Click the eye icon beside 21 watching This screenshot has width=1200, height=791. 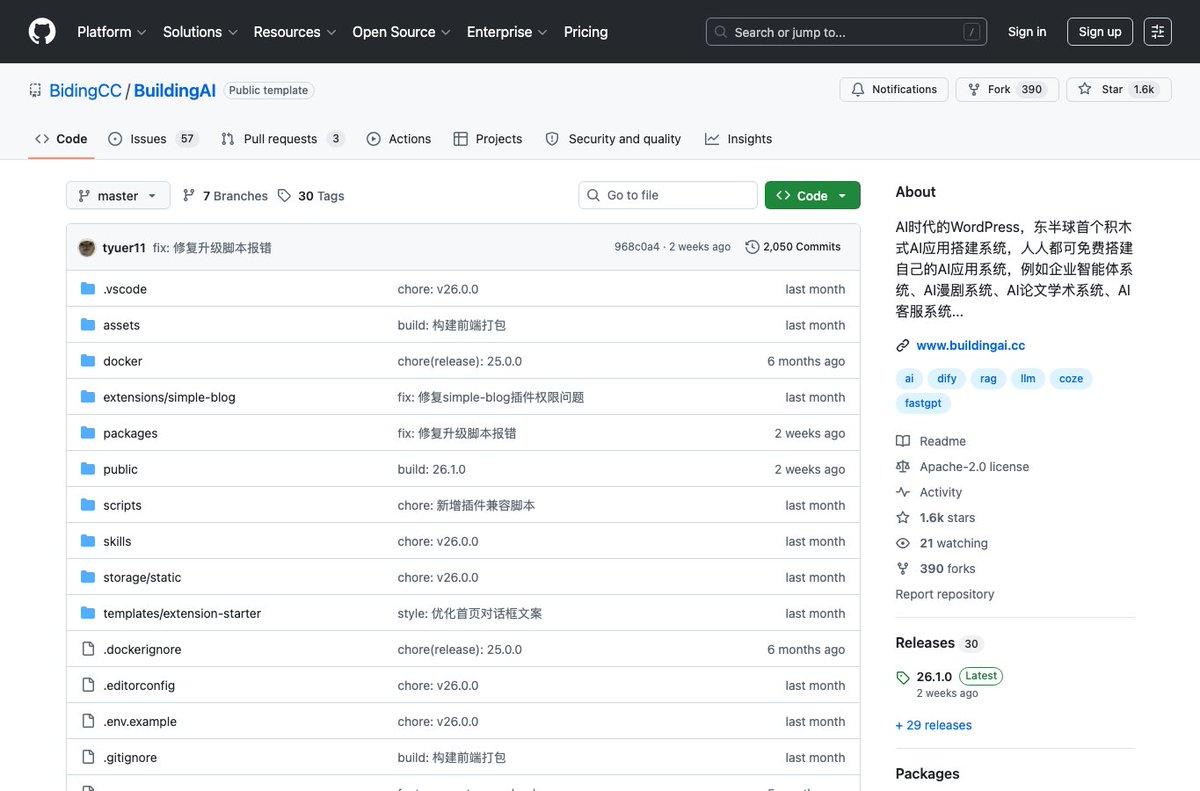(903, 543)
